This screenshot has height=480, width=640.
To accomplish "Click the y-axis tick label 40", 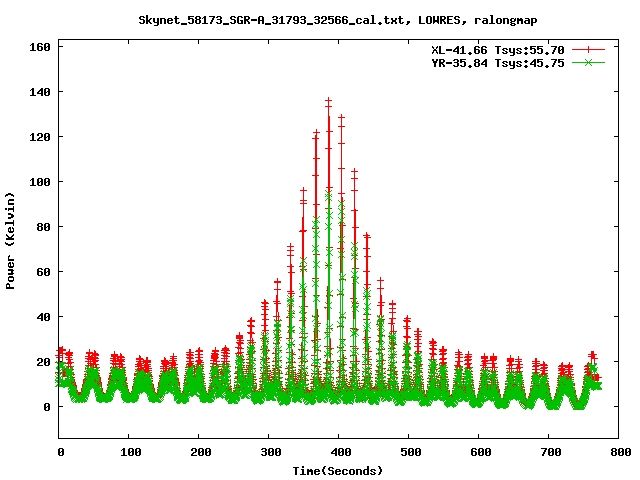I will pos(43,317).
